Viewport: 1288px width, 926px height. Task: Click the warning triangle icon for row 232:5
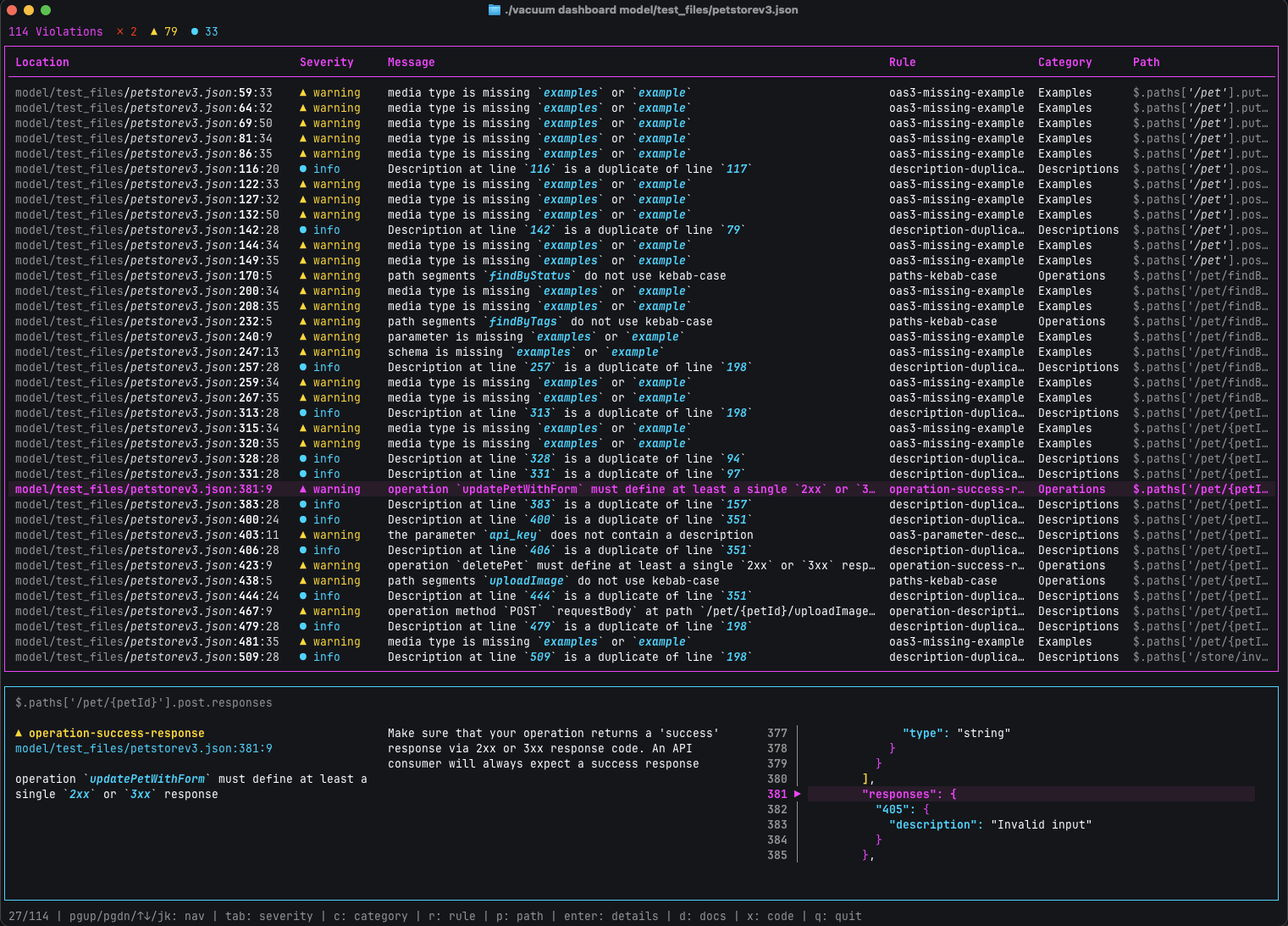click(x=303, y=322)
